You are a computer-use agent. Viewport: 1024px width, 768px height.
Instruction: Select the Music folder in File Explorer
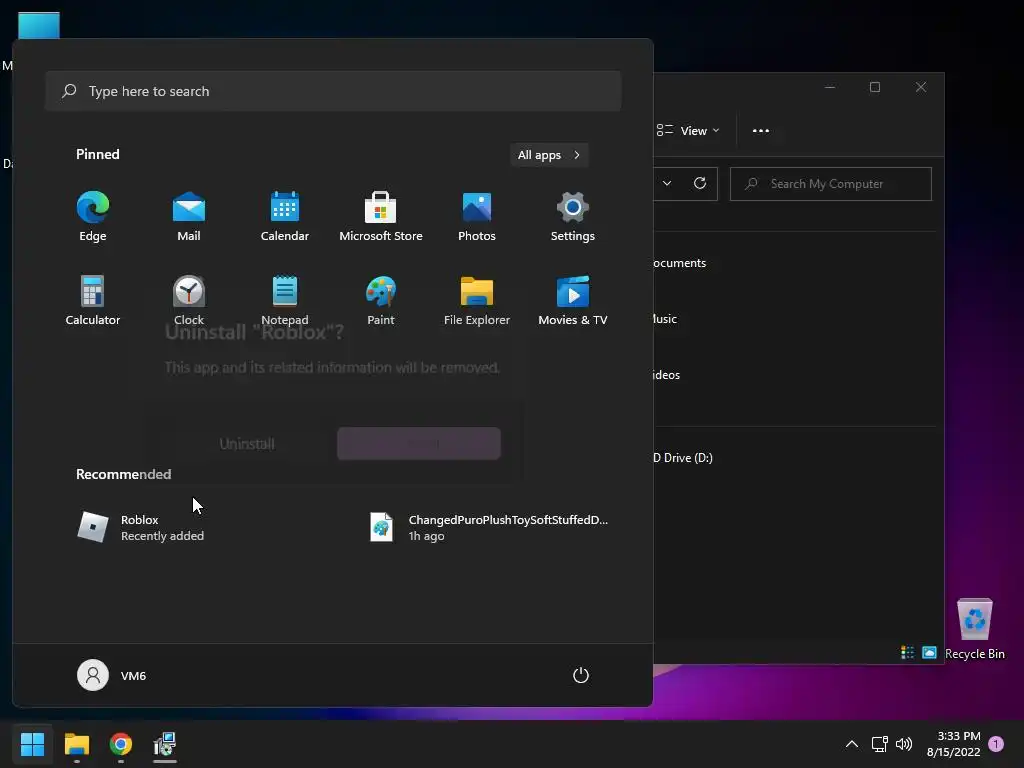tap(665, 319)
